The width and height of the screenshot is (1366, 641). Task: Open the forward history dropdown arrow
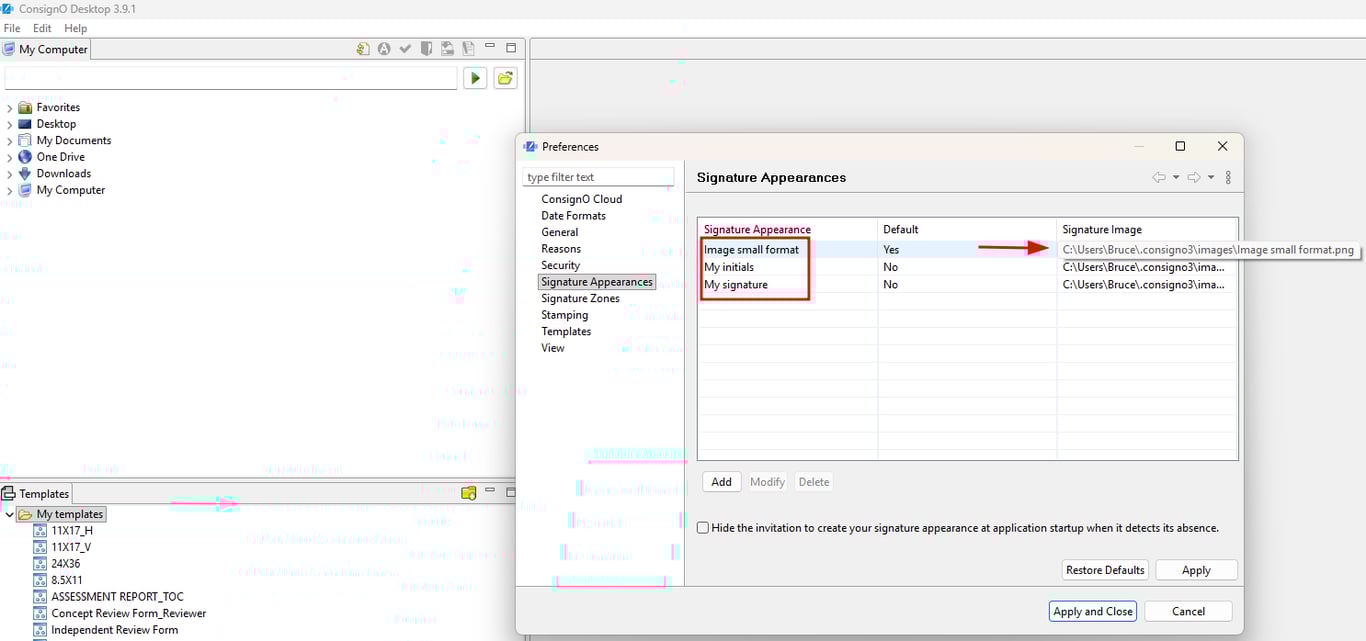(x=1211, y=177)
